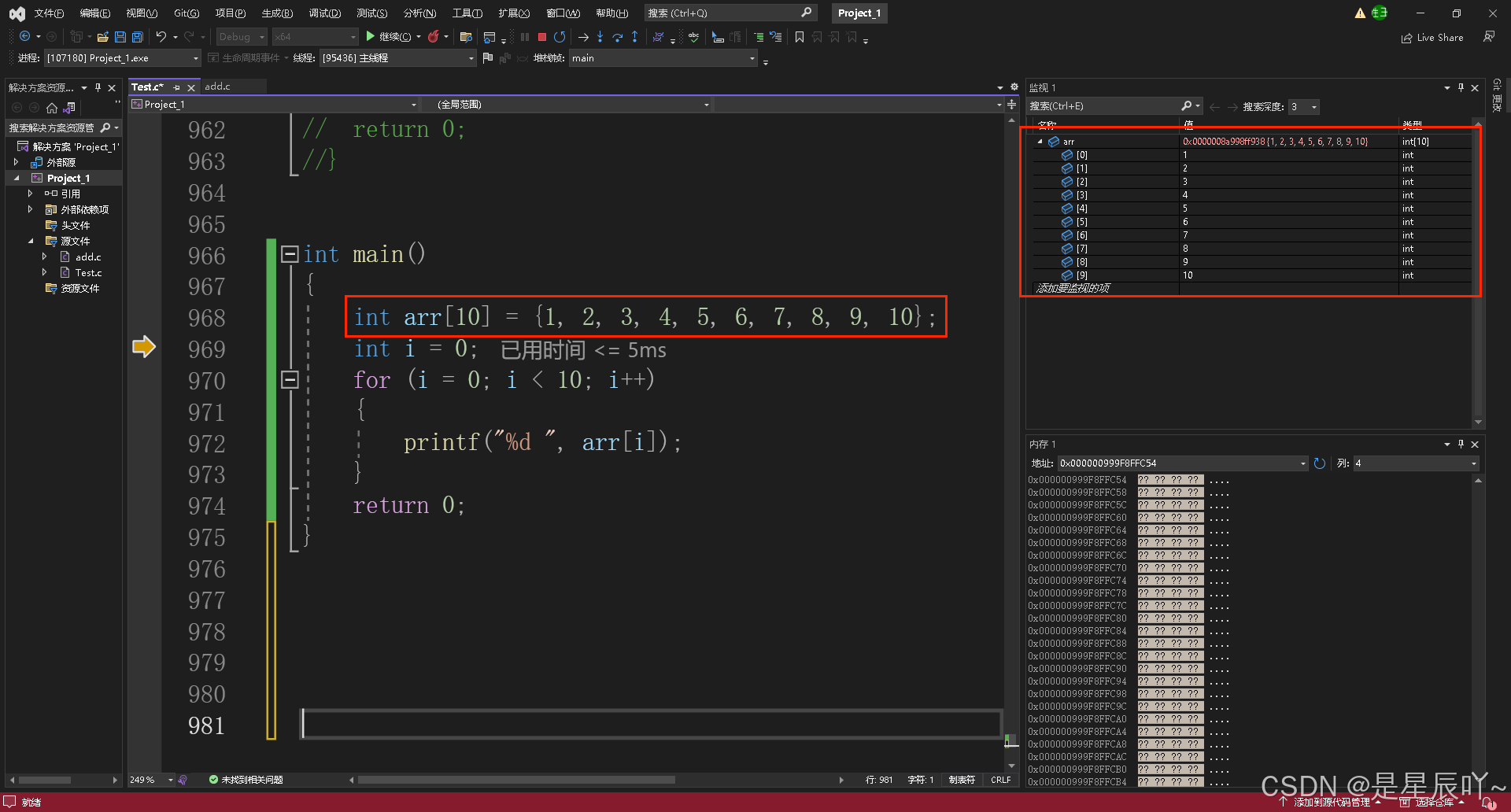Click the Navigate Backward icon
Viewport: 1511px width, 812px height.
point(25,37)
